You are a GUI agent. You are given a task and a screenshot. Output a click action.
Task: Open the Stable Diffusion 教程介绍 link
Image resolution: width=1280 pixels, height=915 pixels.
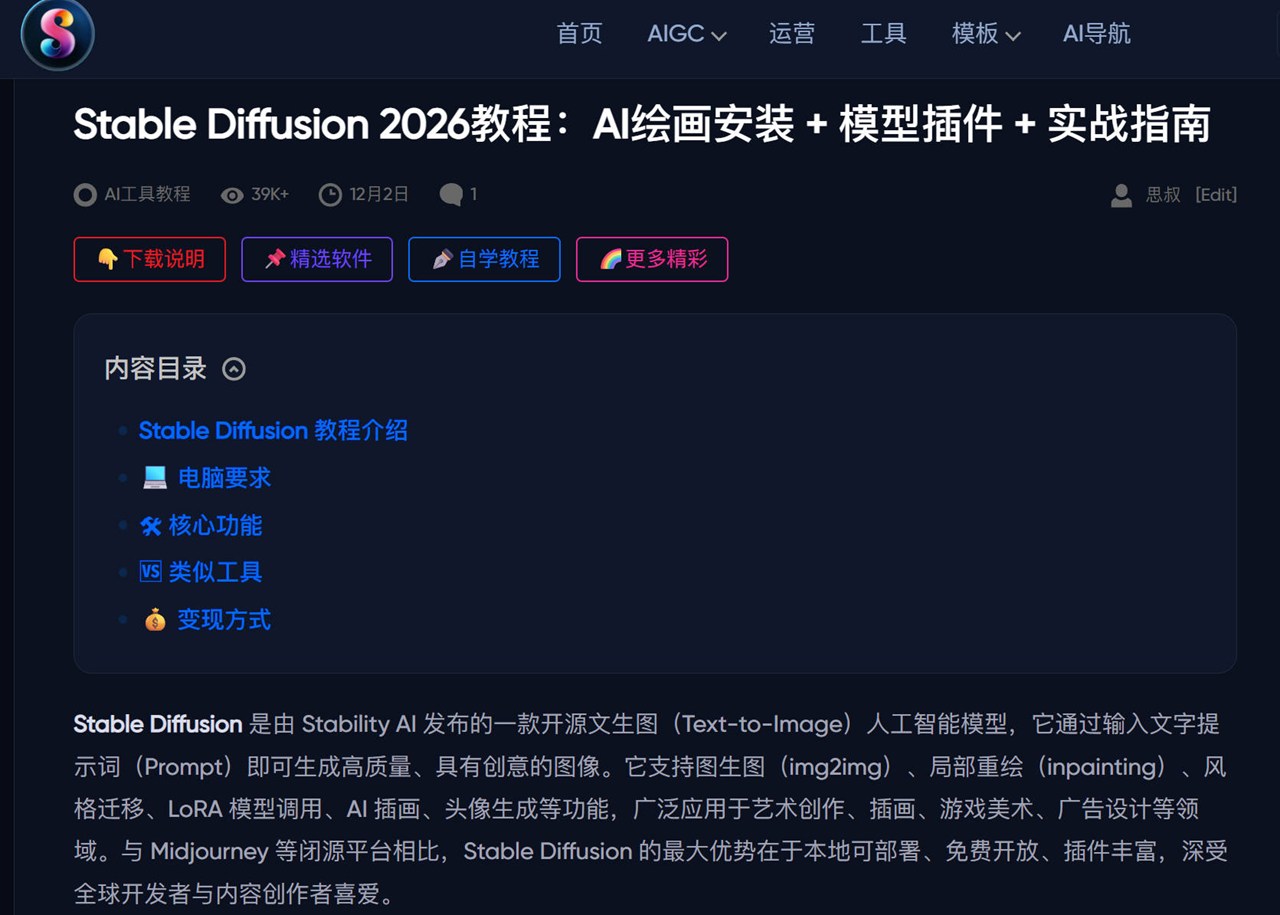(273, 430)
